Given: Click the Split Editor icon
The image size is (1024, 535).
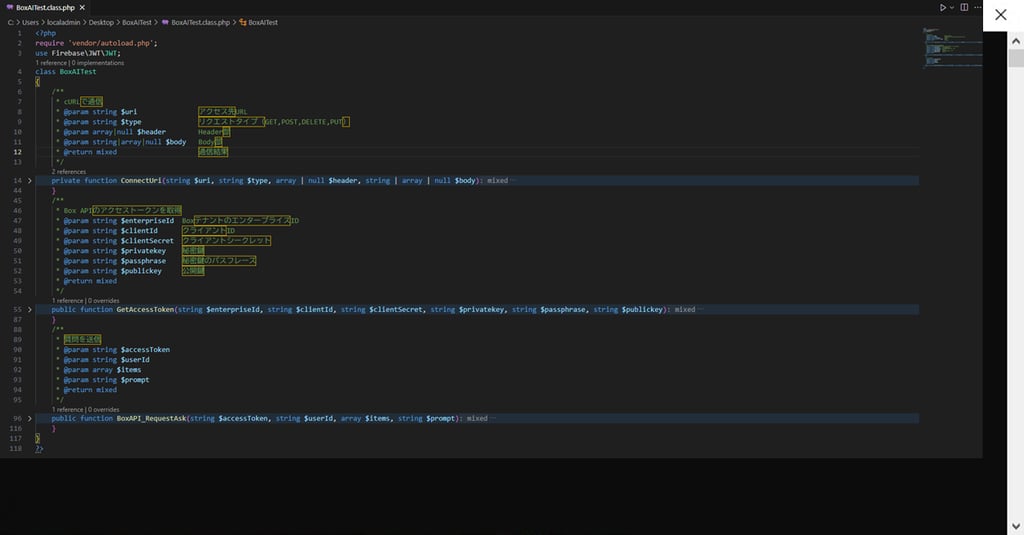Looking at the screenshot, I should [964, 7].
